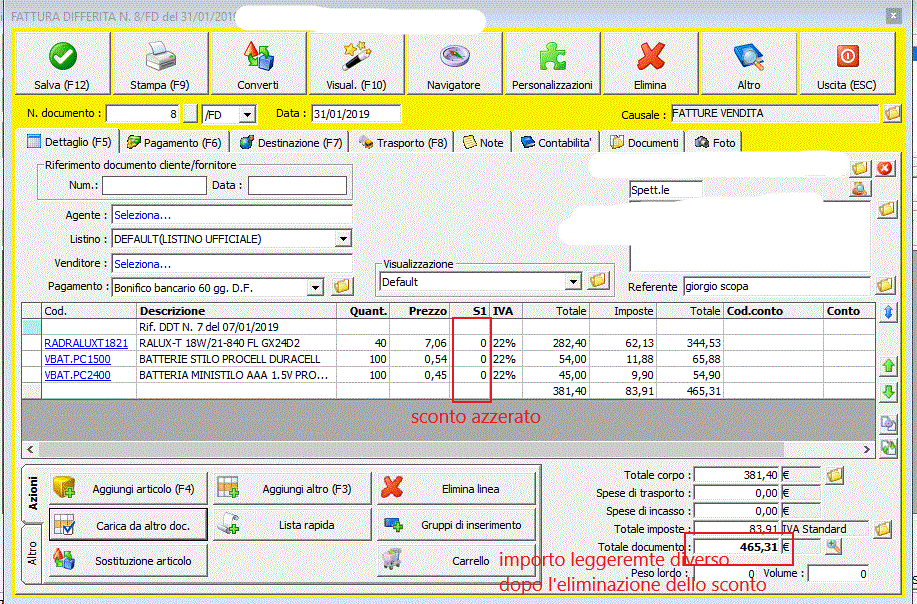
Task: Open the Destinazione (F7) tab
Action: pos(291,143)
